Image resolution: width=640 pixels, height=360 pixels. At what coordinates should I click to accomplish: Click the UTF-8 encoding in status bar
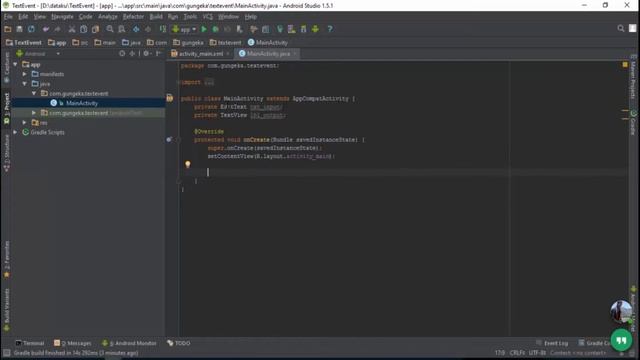click(x=537, y=353)
